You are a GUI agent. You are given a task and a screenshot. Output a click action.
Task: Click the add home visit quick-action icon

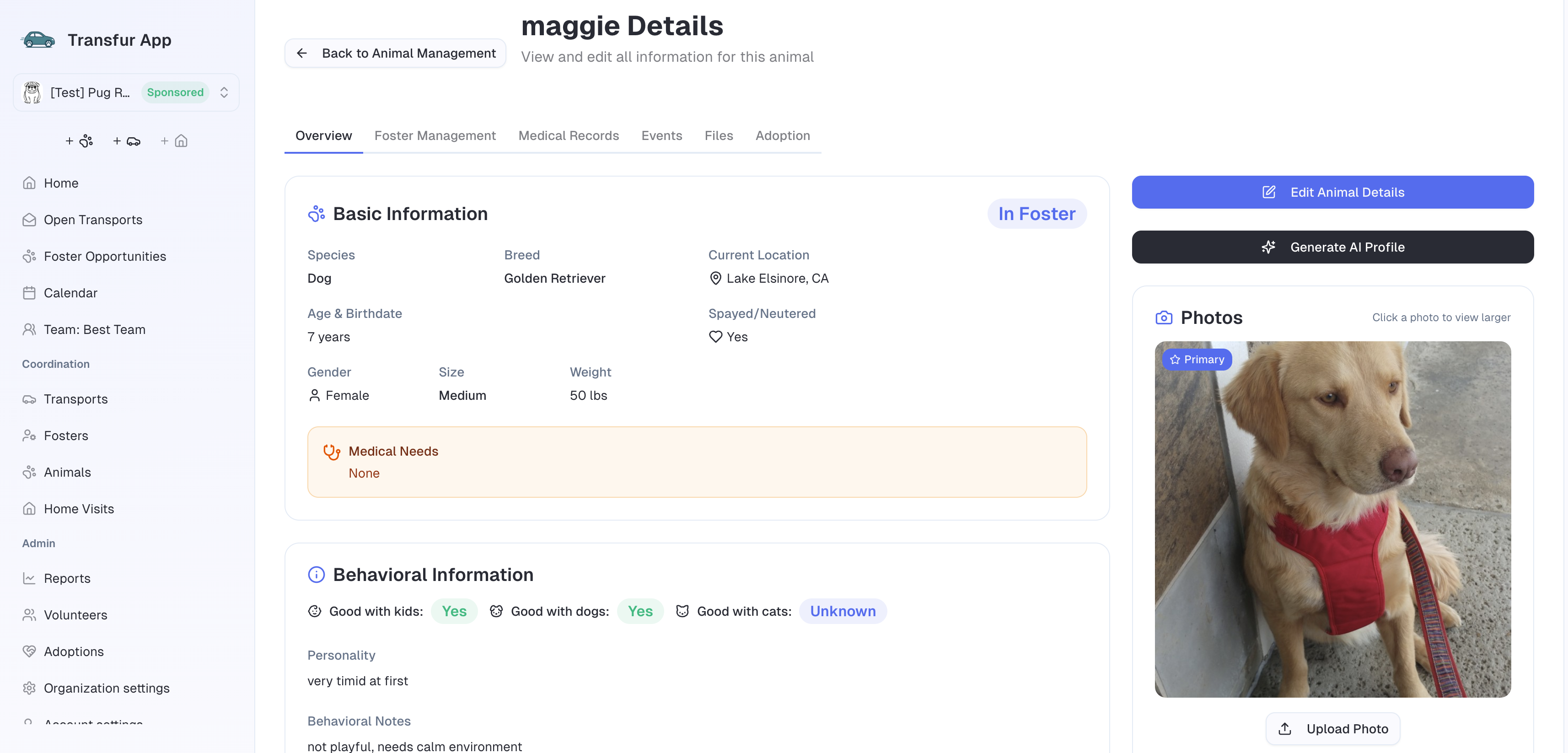pos(173,140)
